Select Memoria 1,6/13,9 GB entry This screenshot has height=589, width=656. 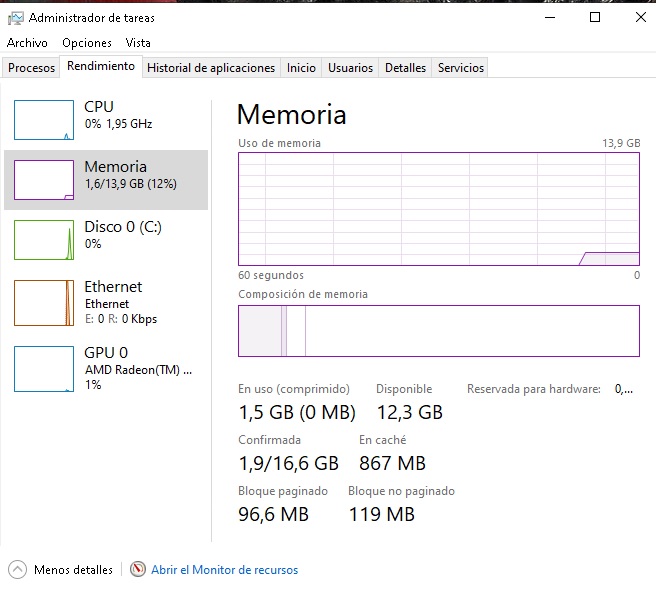[106, 180]
